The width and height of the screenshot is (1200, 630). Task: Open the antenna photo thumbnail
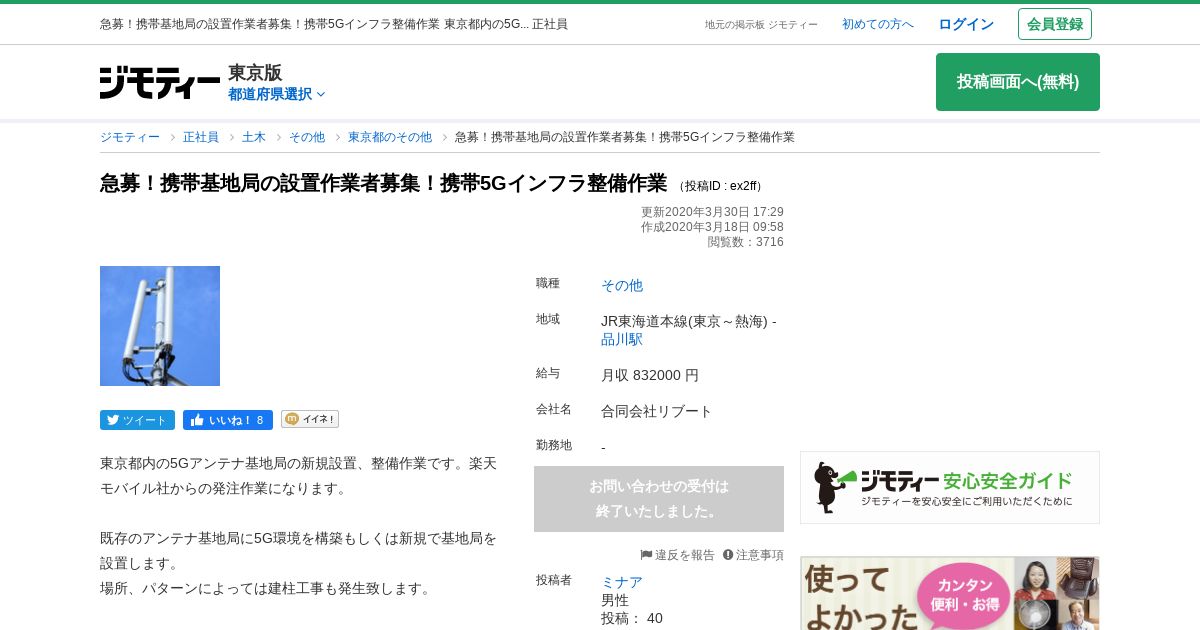160,326
